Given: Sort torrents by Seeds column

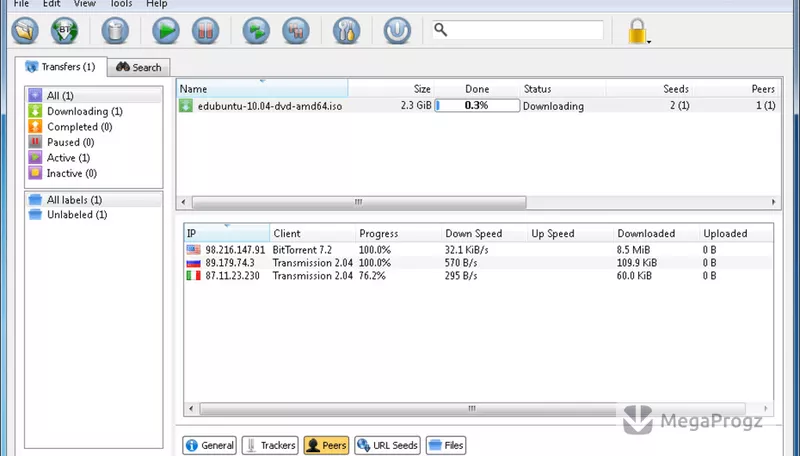Looking at the screenshot, I should [x=649, y=89].
